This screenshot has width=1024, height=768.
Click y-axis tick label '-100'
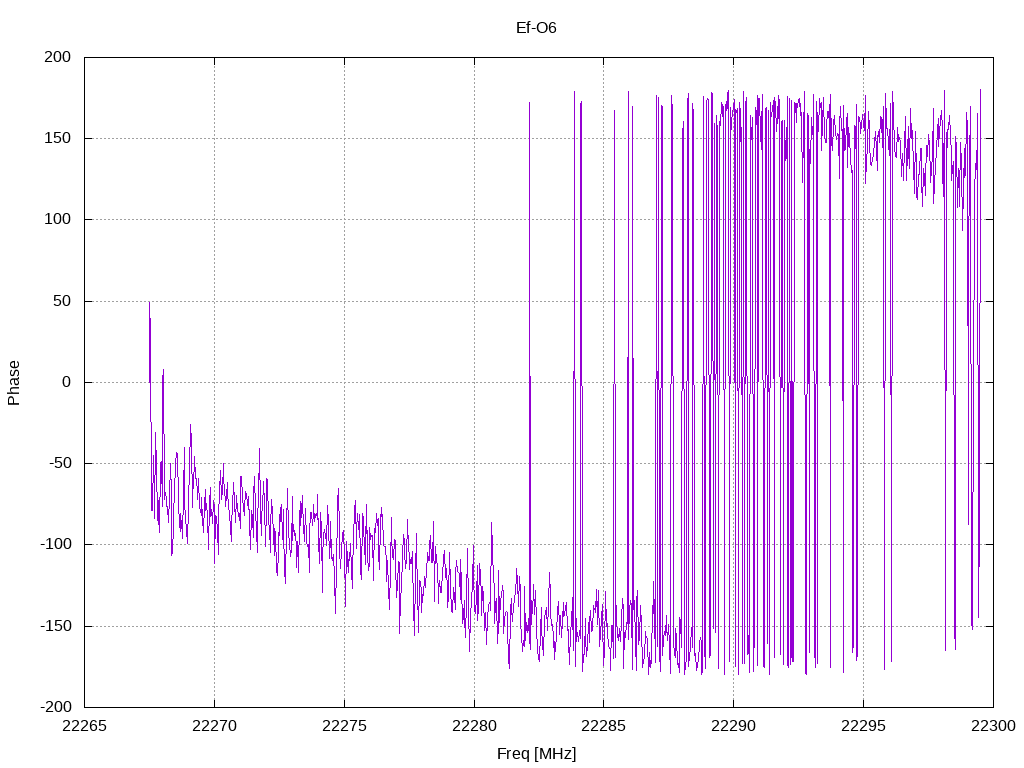55,544
